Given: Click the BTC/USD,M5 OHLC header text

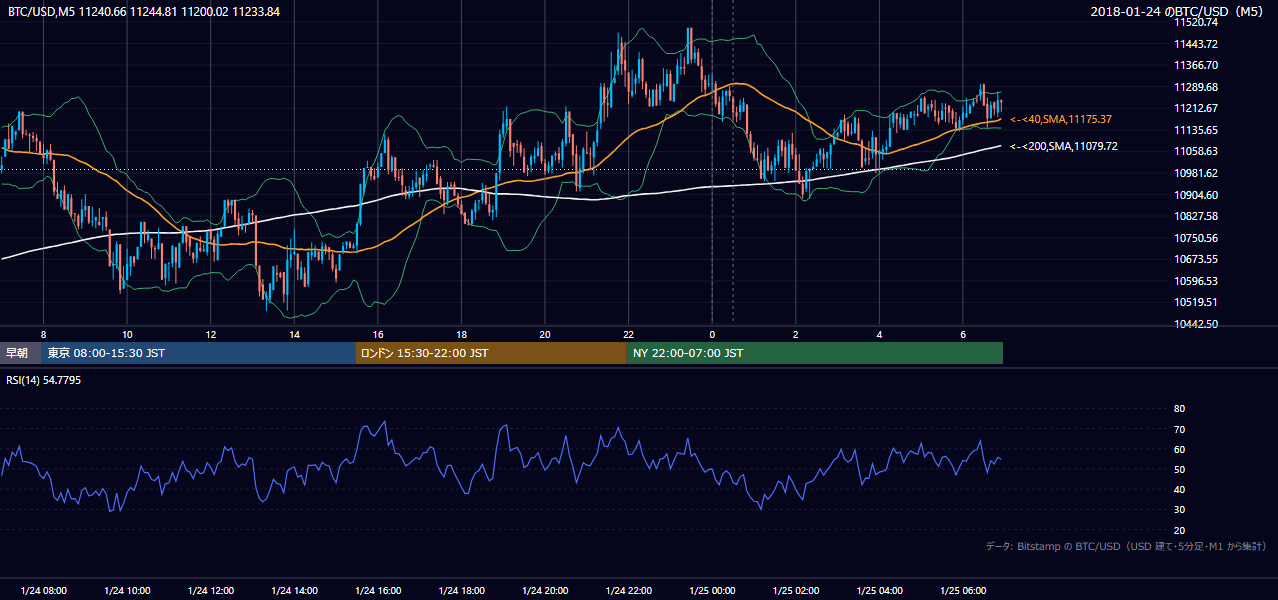Looking at the screenshot, I should point(144,11).
